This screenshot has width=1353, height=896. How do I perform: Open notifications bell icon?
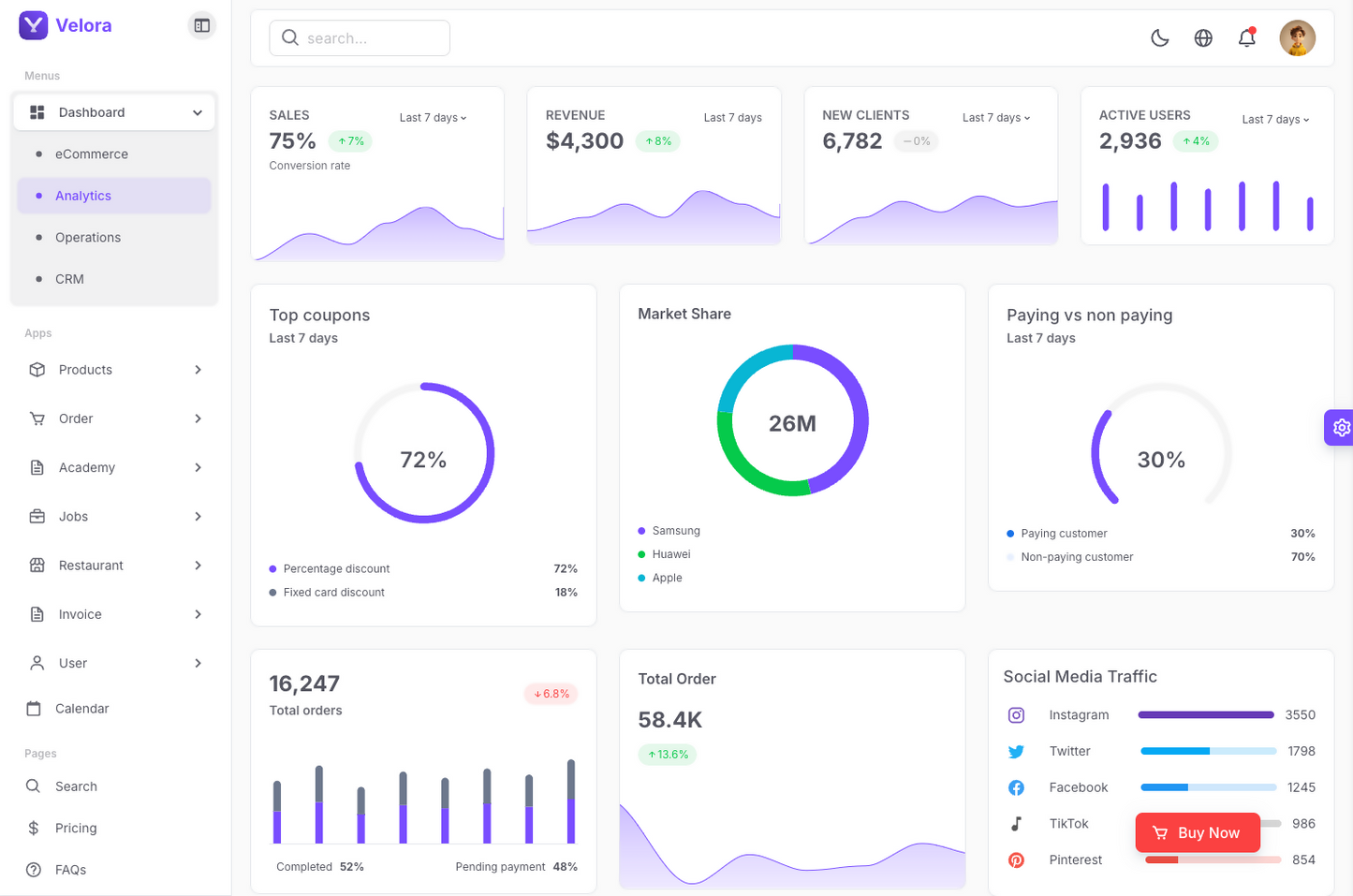pos(1246,38)
